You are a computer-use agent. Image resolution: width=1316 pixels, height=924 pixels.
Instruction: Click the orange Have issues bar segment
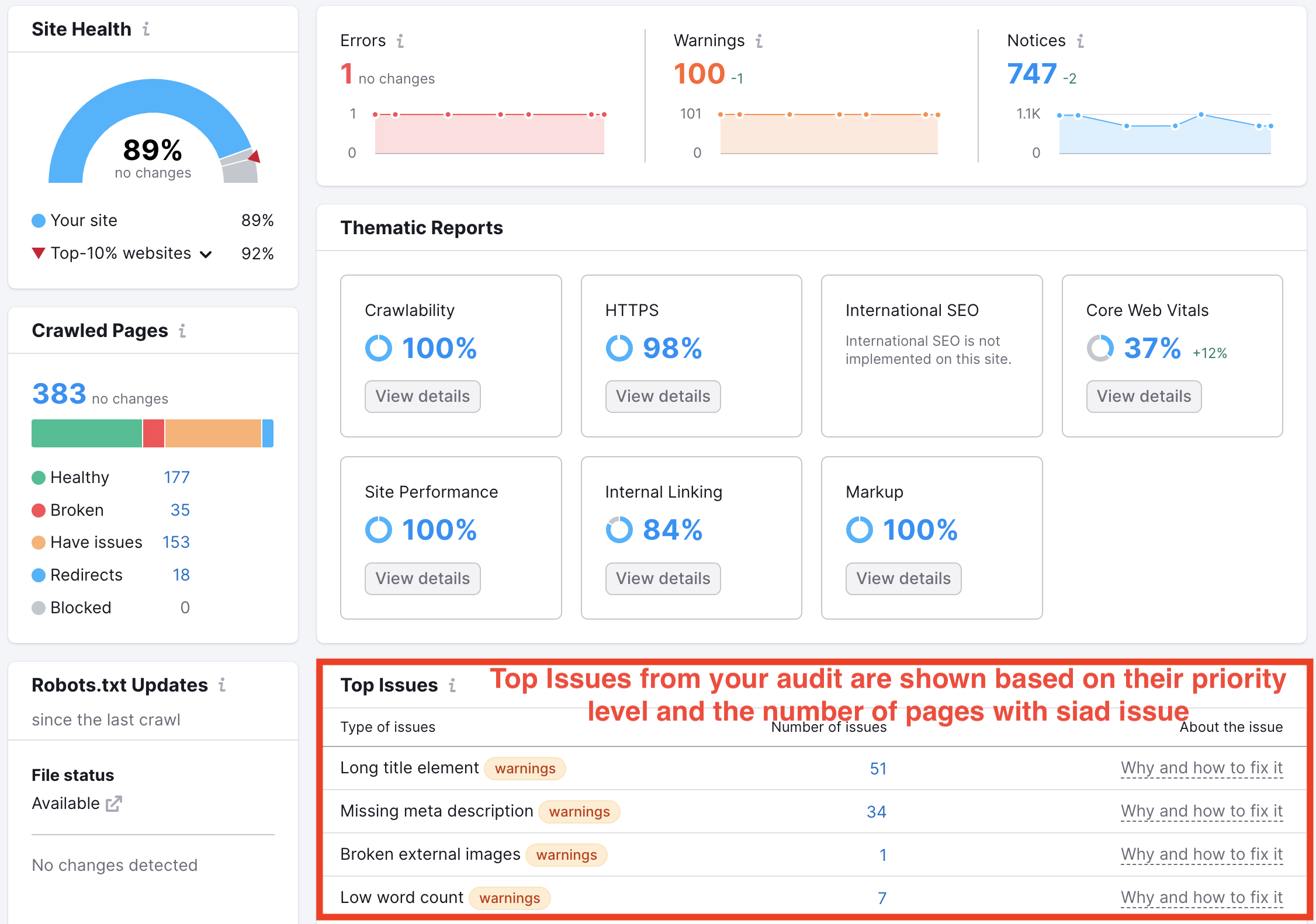coord(213,433)
